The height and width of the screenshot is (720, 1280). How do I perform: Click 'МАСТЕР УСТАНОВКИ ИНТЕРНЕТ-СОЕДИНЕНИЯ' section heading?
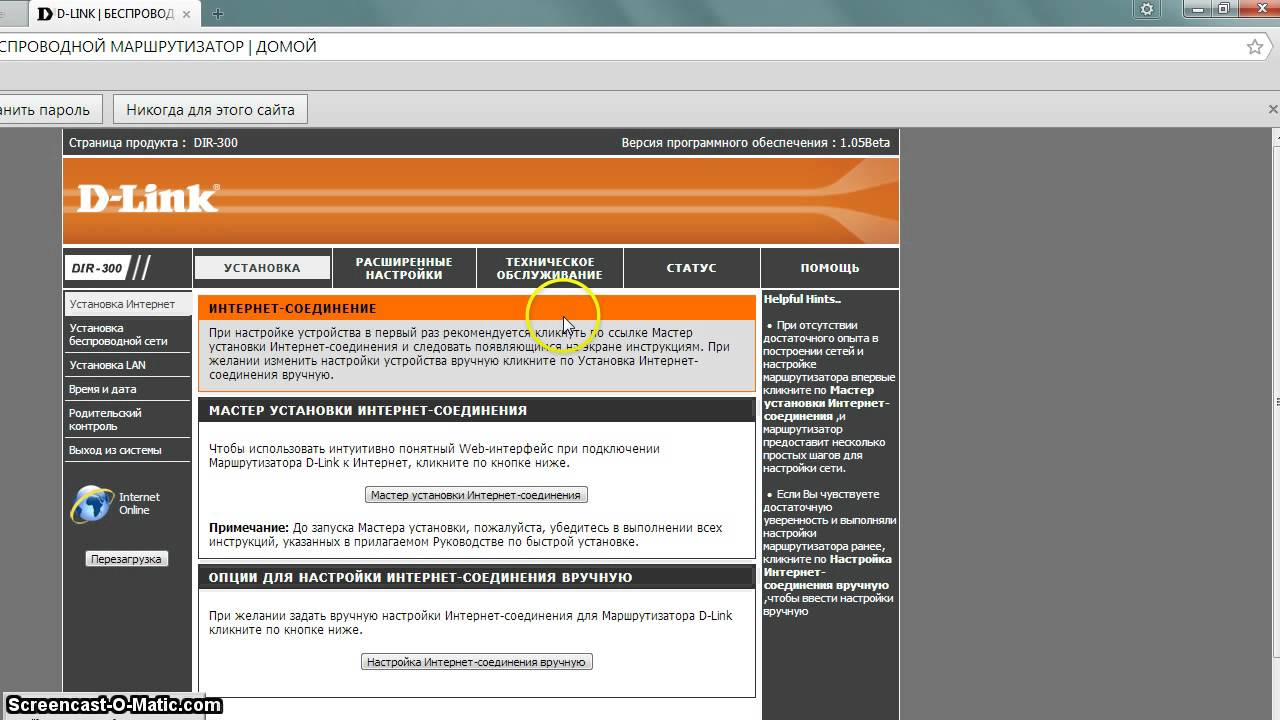pyautogui.click(x=368, y=411)
